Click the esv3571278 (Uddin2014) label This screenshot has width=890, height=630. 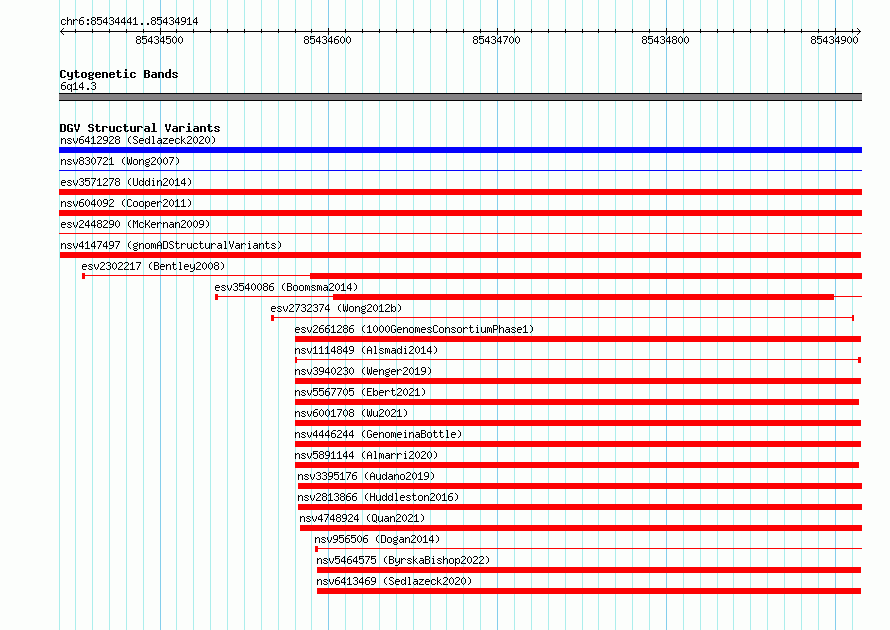(126, 182)
